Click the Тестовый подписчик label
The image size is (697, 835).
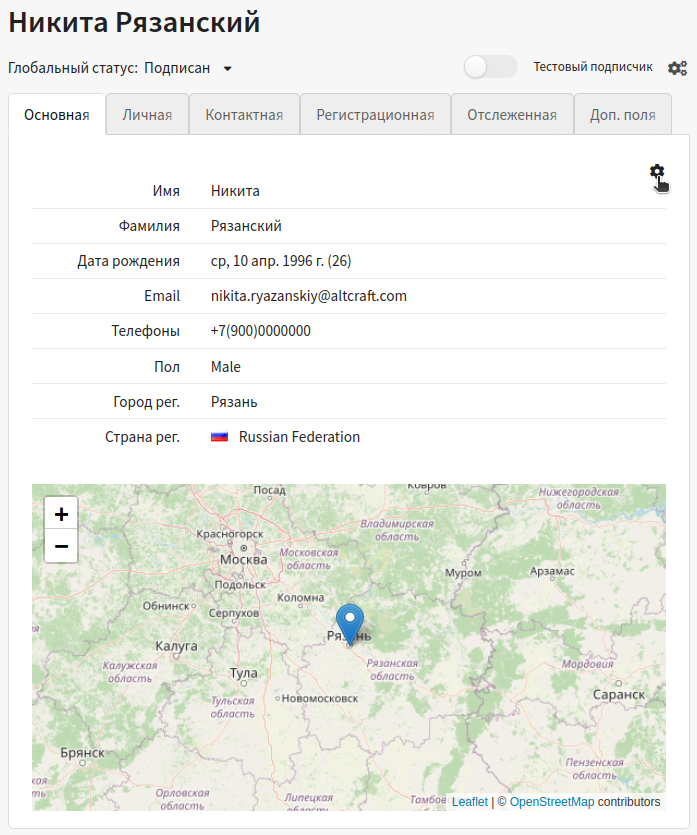pyautogui.click(x=593, y=67)
